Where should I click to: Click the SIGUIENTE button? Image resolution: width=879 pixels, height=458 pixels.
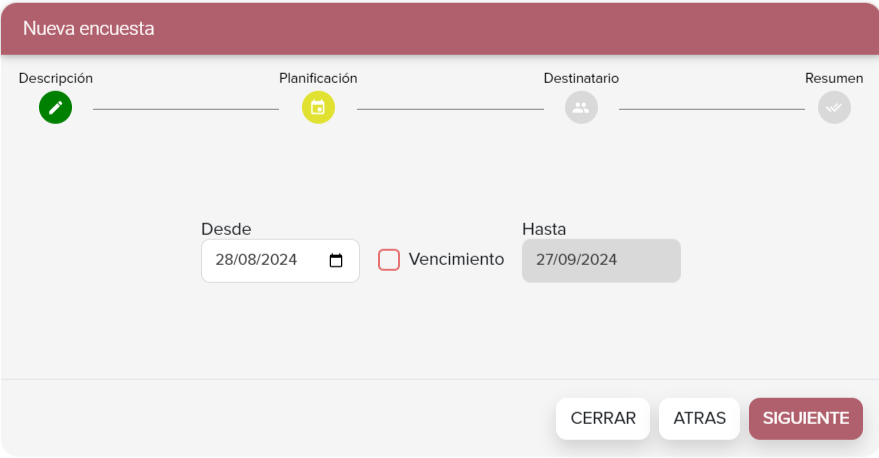click(806, 419)
